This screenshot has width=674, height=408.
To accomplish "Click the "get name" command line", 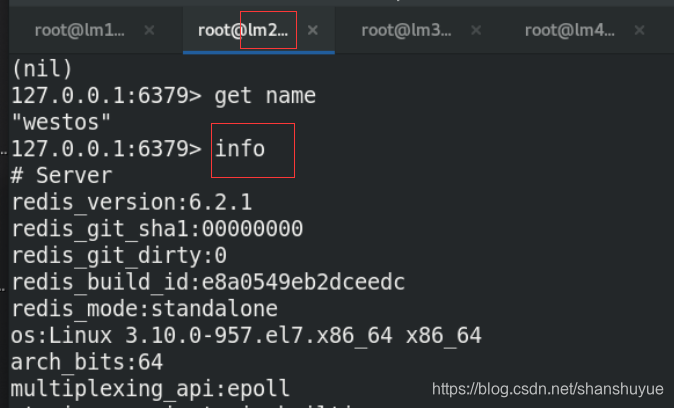I will pyautogui.click(x=164, y=95).
